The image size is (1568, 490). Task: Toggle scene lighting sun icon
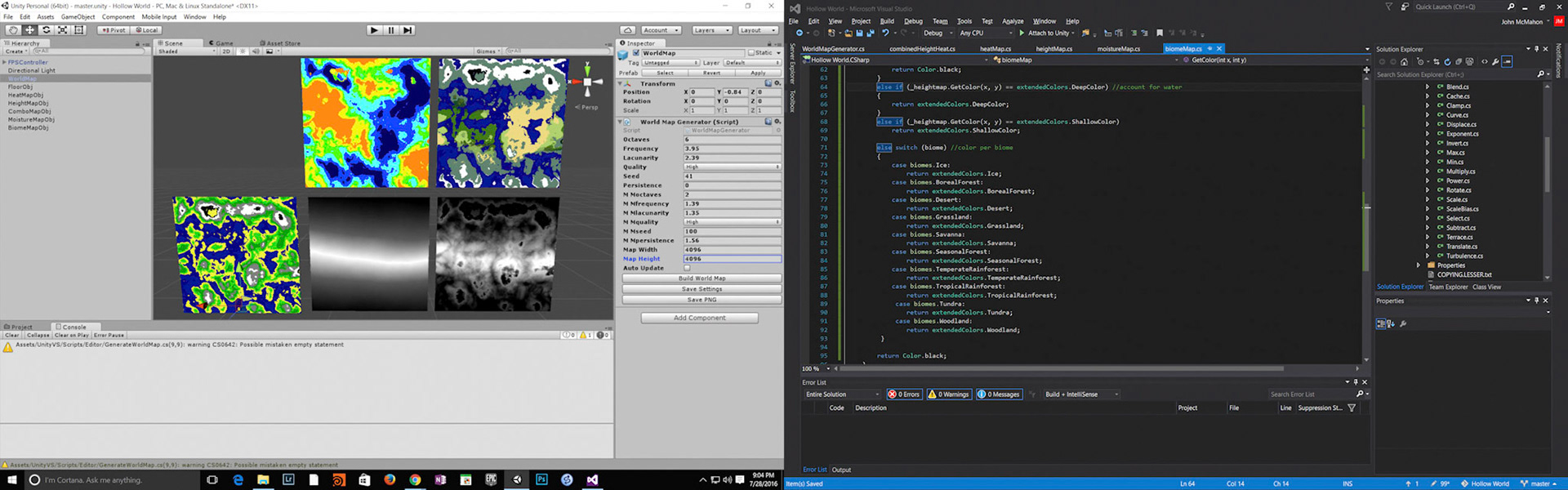[x=243, y=51]
